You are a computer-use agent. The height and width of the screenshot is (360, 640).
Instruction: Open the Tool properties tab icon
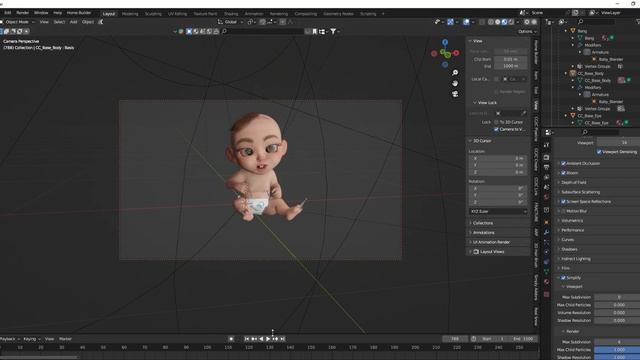547,145
